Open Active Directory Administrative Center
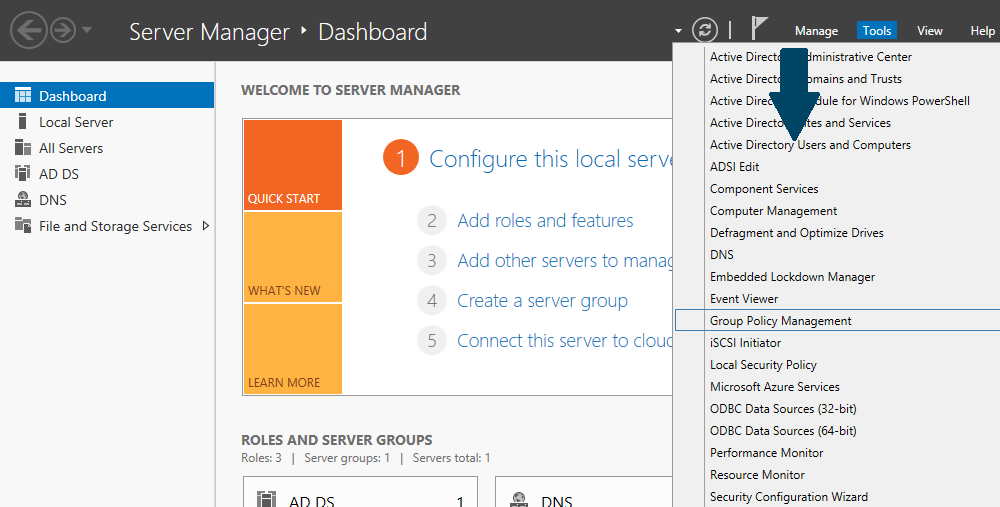Image resolution: width=1000 pixels, height=507 pixels. click(811, 57)
